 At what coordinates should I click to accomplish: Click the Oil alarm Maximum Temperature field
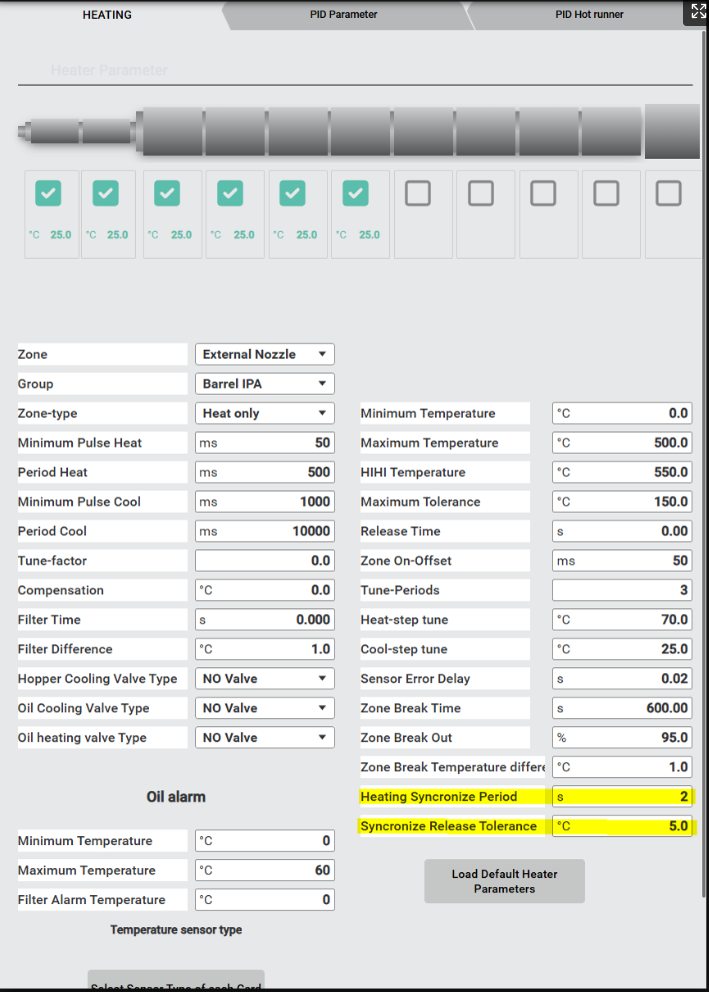(x=264, y=870)
